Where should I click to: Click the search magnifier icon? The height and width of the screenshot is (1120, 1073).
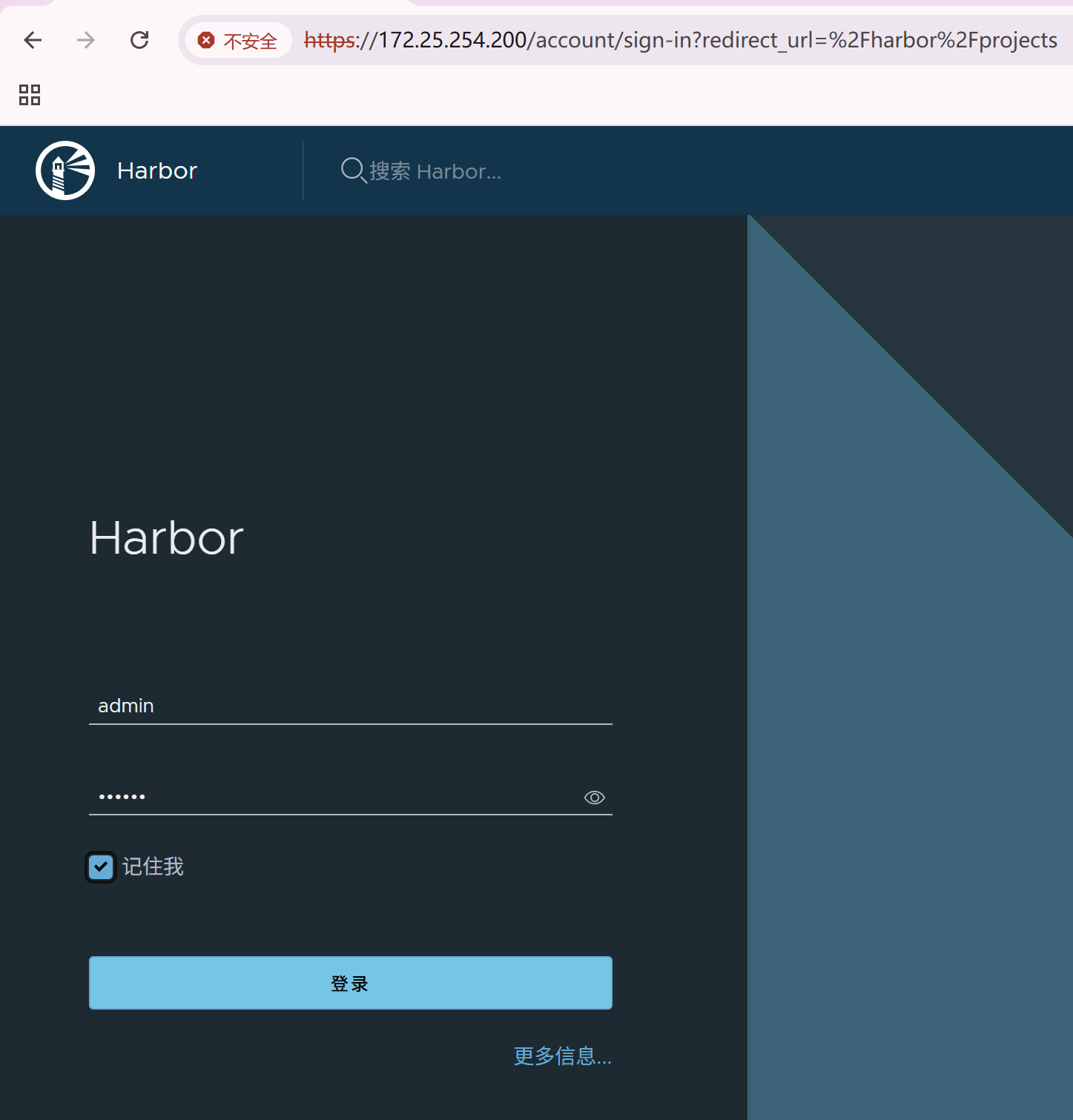click(353, 170)
